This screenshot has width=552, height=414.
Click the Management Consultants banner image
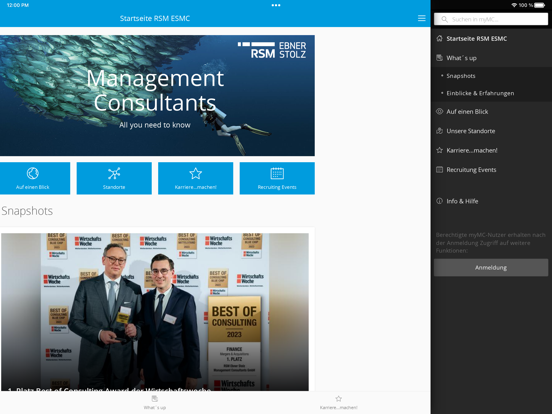(x=157, y=95)
